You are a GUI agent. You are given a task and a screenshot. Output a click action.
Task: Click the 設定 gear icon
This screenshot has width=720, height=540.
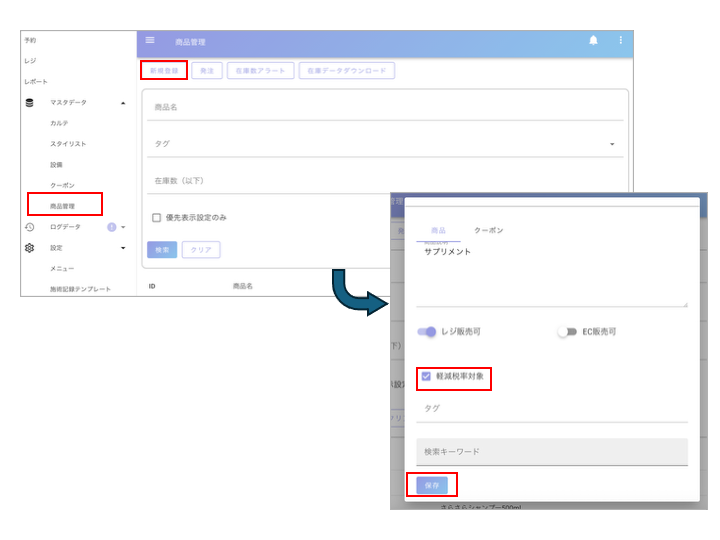[x=30, y=248]
